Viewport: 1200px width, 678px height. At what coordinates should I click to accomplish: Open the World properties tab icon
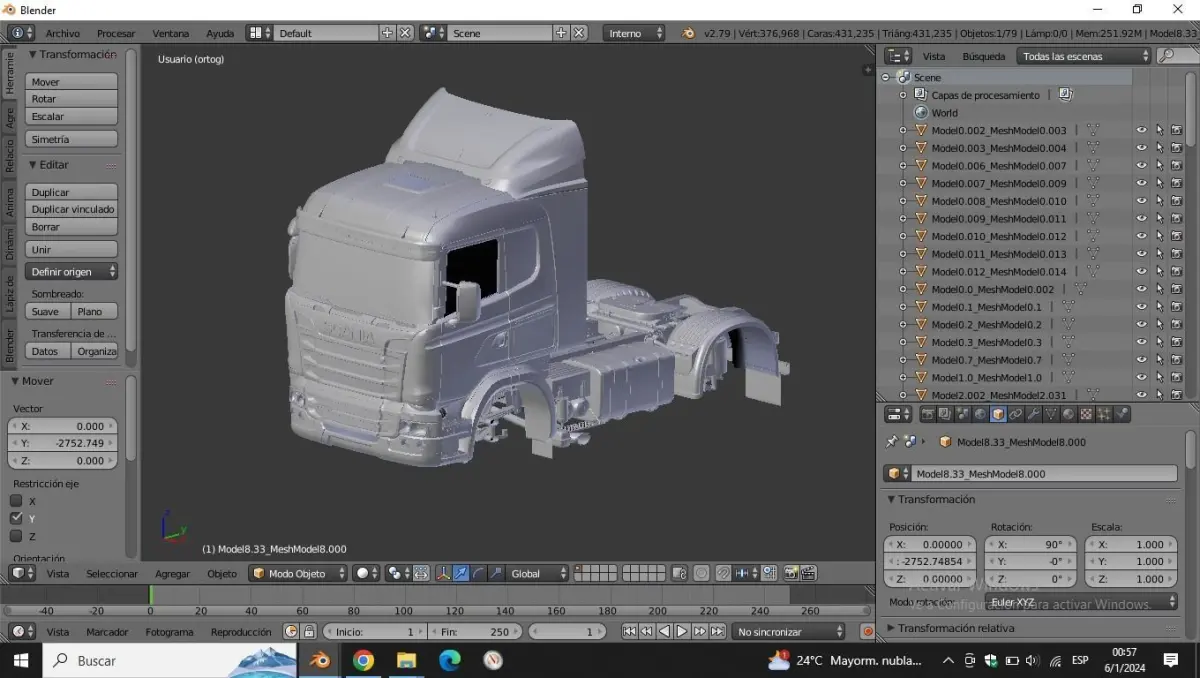click(x=980, y=414)
